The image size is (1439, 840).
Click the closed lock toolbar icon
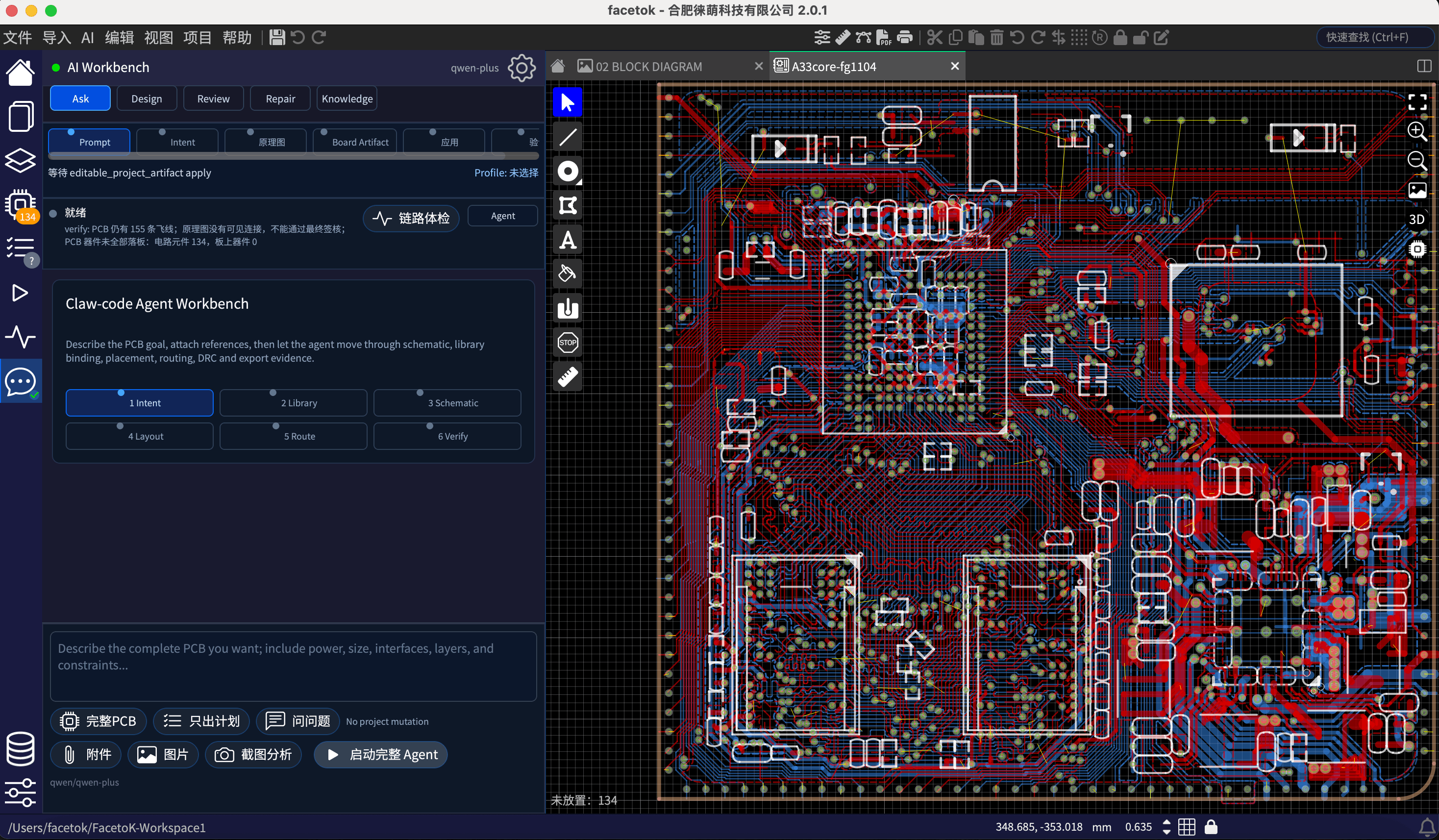1120,37
